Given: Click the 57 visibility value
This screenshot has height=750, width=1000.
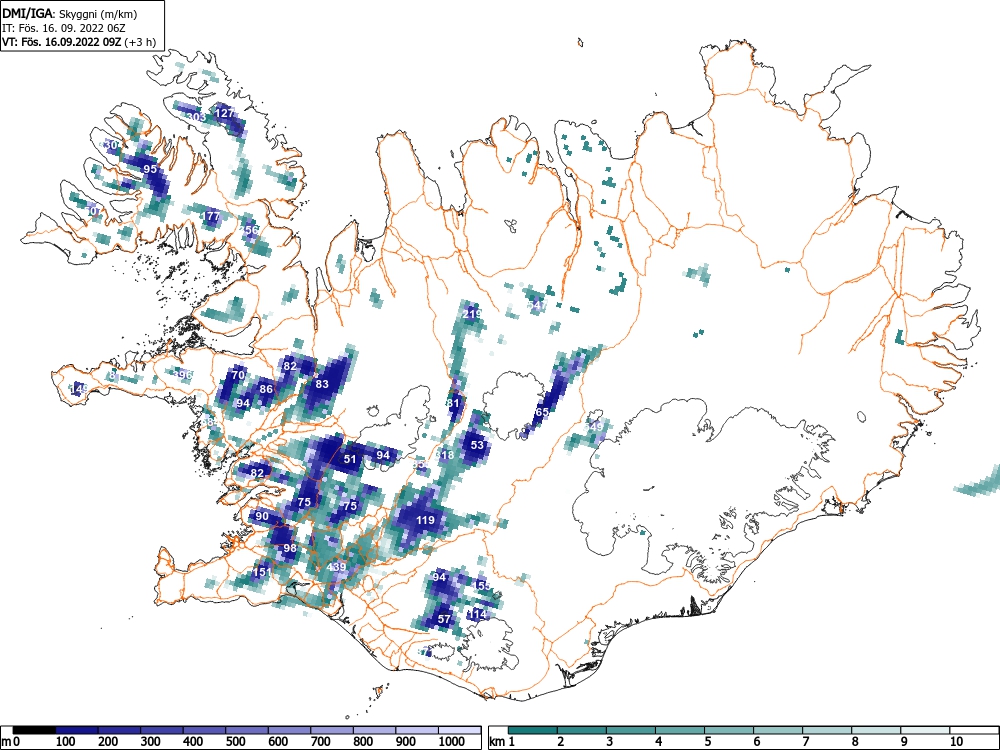Looking at the screenshot, I should coord(445,619).
